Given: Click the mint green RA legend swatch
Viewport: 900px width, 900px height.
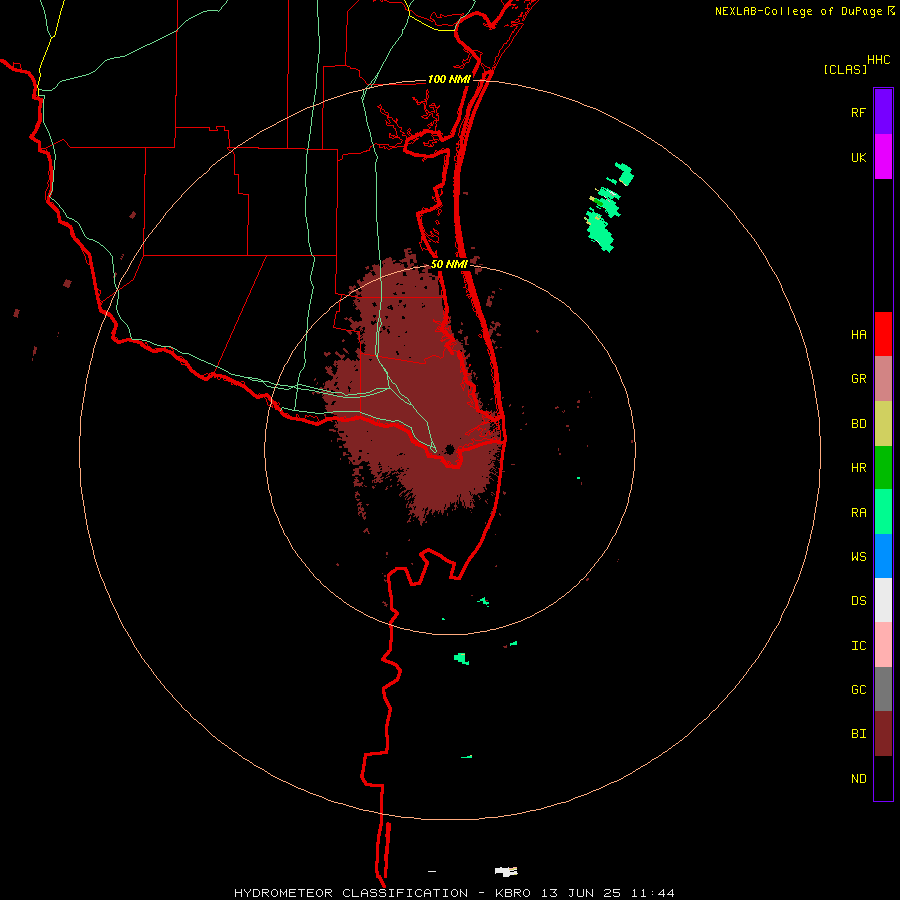Looking at the screenshot, I should coord(883,512).
